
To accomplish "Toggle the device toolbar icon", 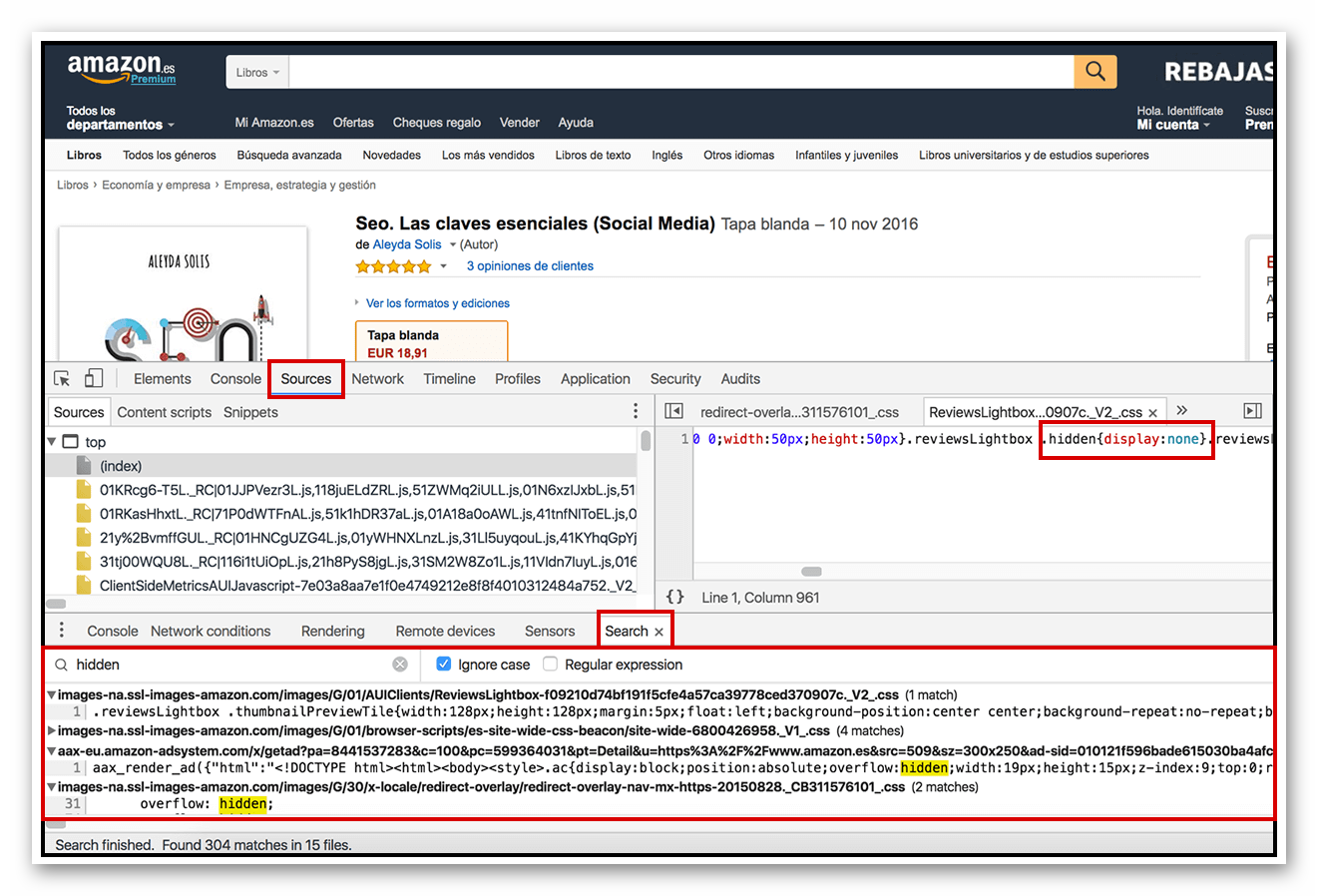I will [x=94, y=379].
